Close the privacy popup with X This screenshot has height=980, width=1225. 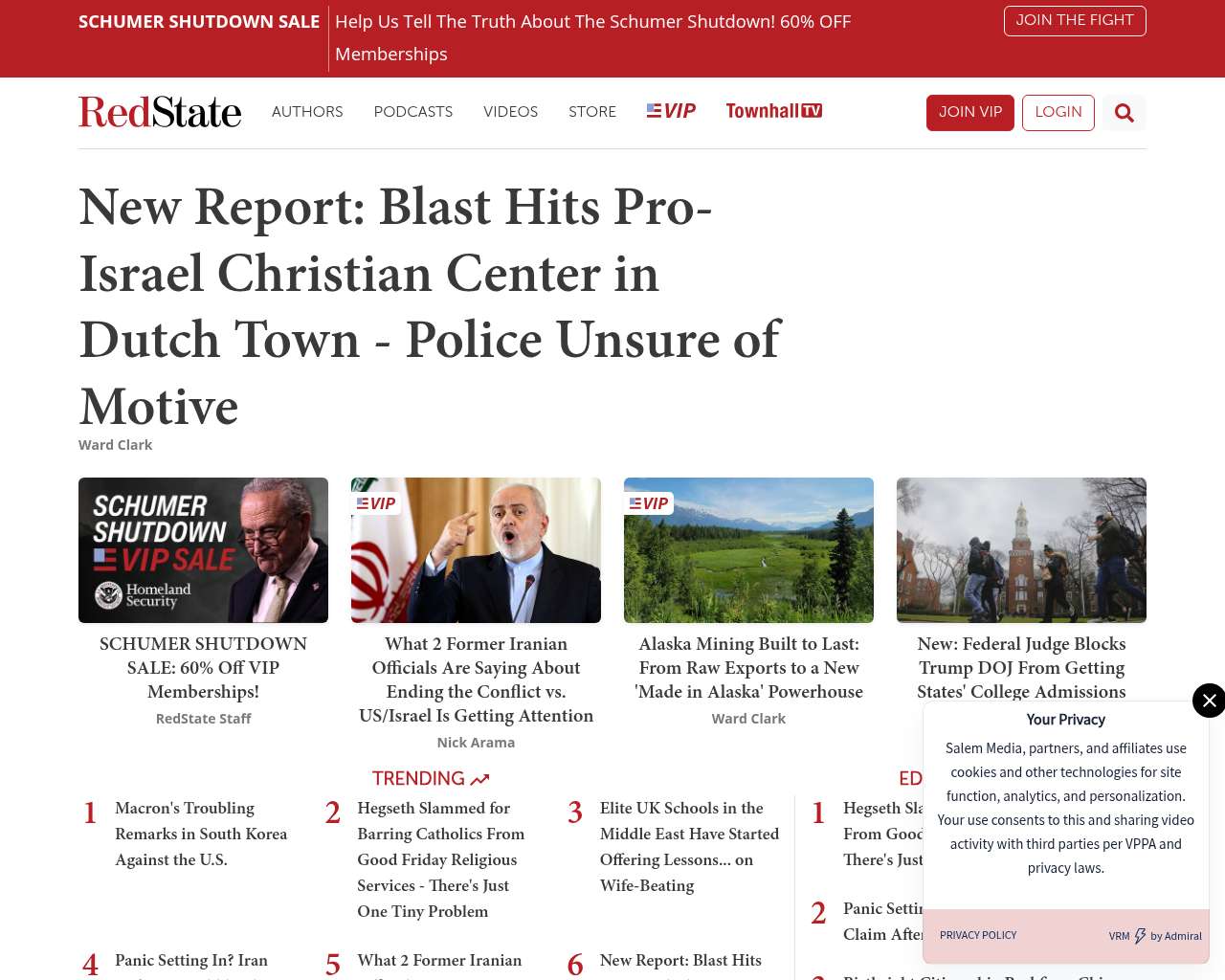click(x=1209, y=701)
